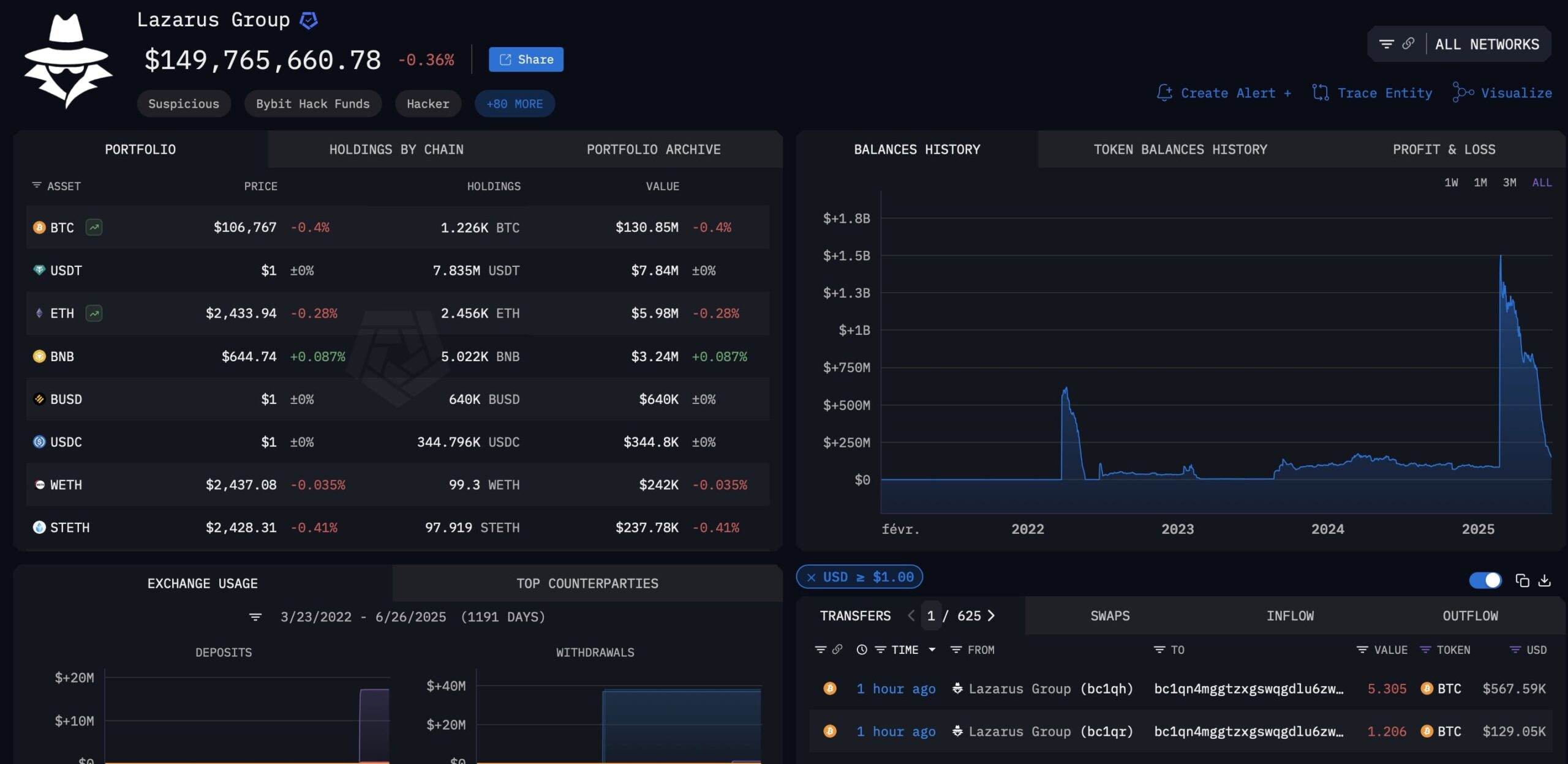The width and height of the screenshot is (1568, 764).
Task: Set chart range to 1M
Action: [1480, 182]
